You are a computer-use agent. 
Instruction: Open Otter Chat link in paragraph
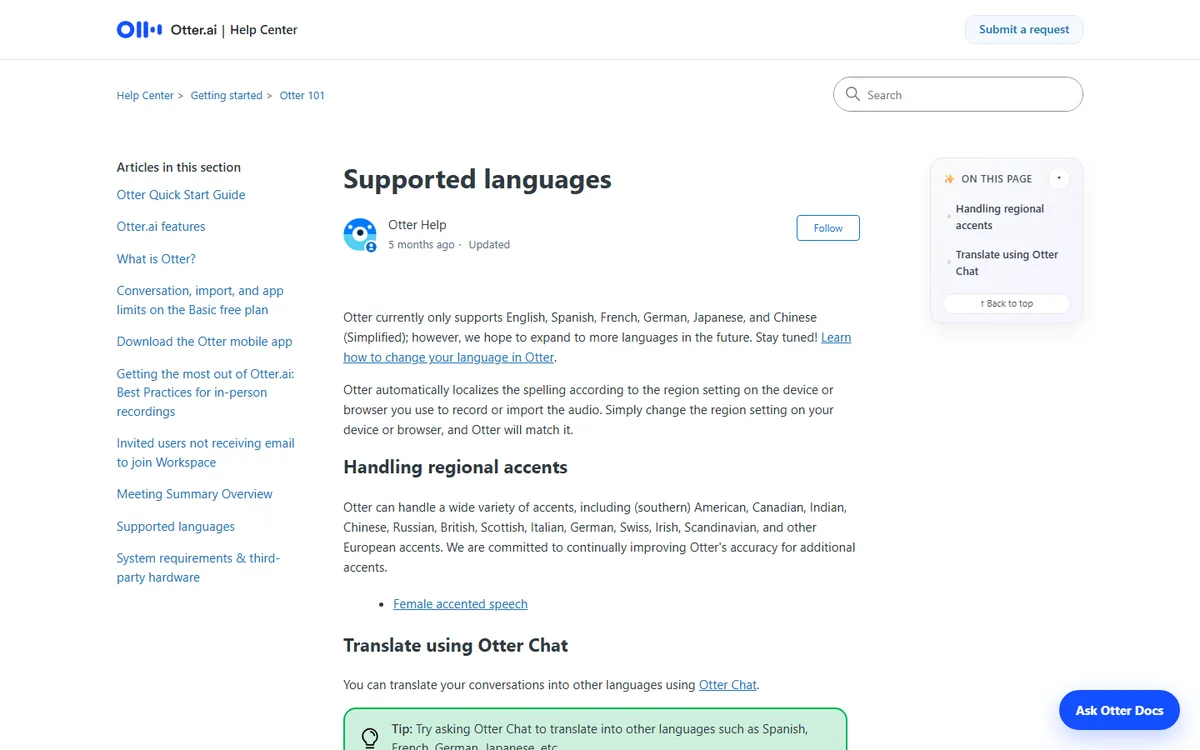point(728,685)
